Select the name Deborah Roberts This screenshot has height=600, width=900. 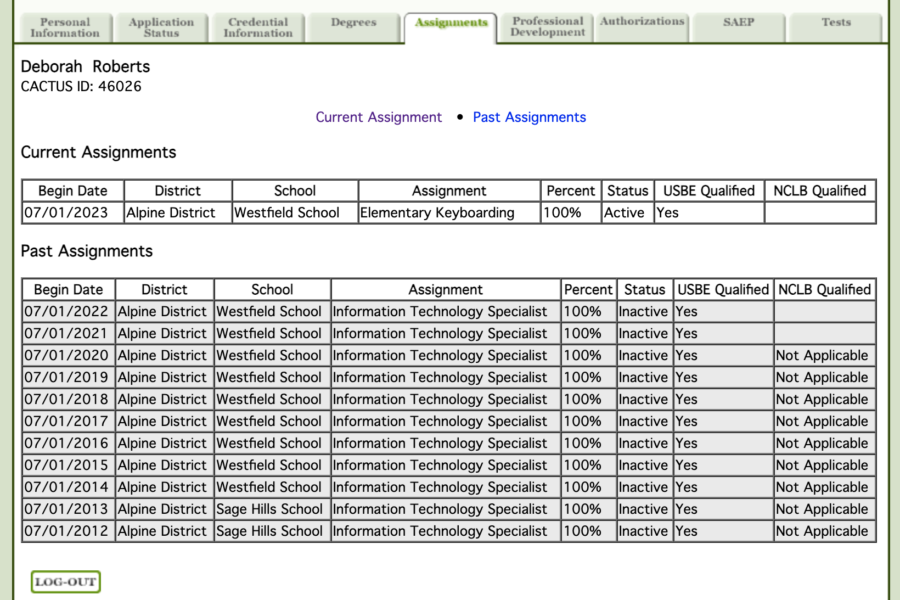click(86, 67)
